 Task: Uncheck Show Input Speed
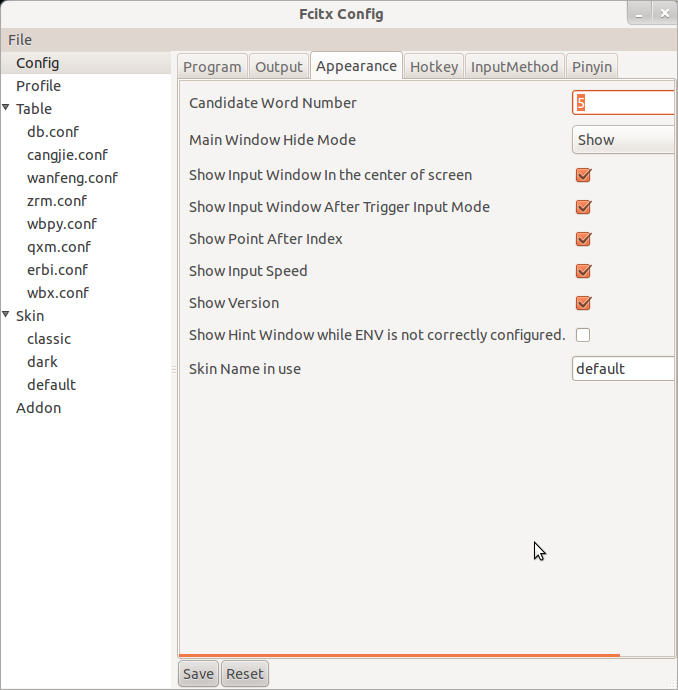(583, 271)
